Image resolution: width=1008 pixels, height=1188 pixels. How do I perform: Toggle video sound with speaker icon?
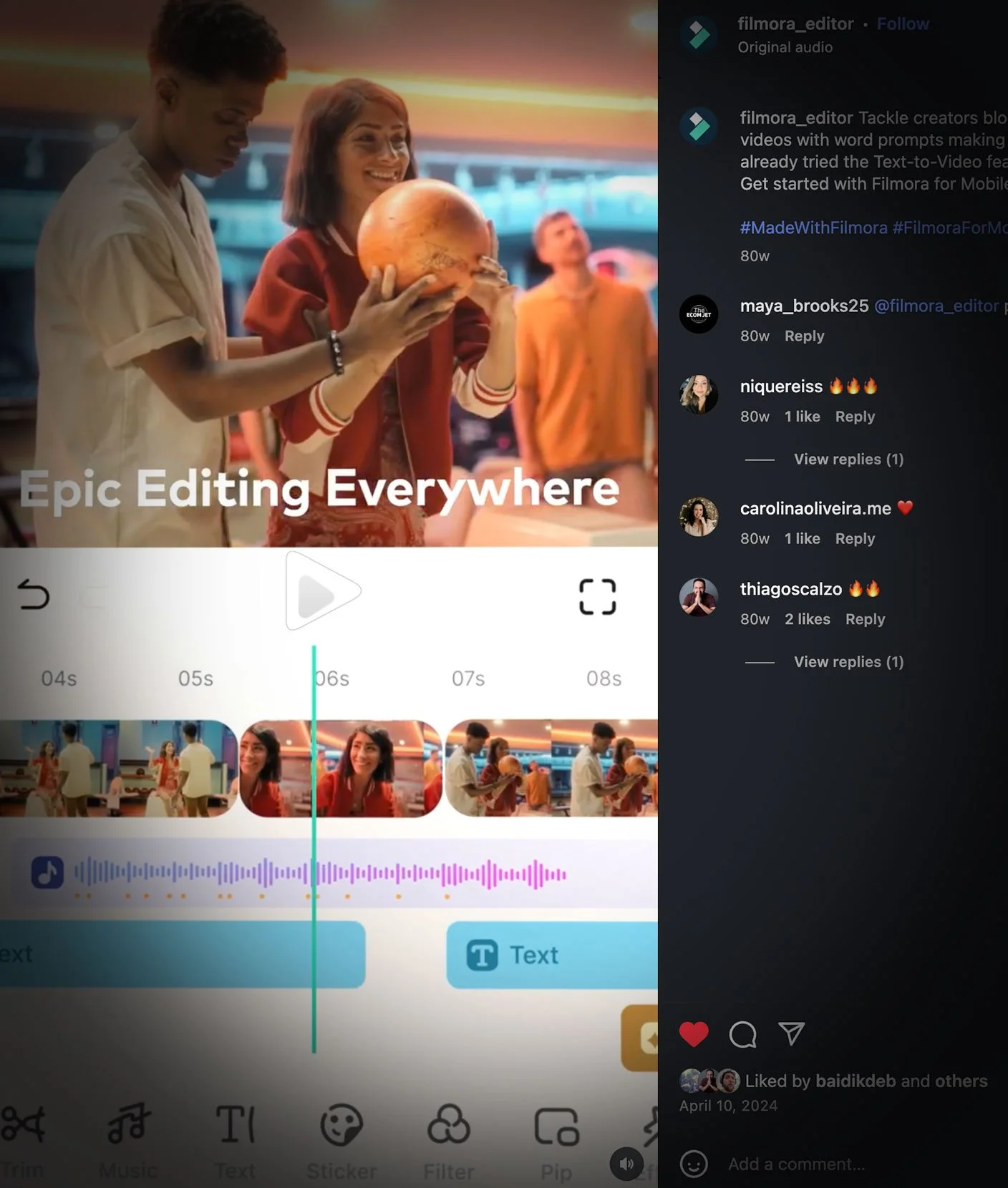(x=626, y=1164)
